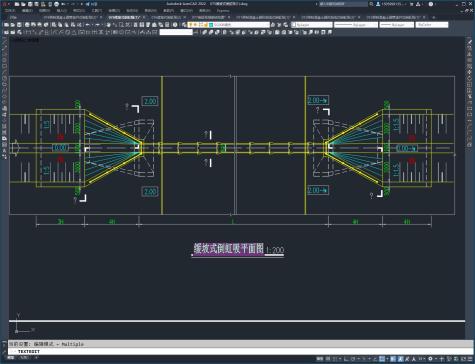Open the ByColor plot style dropdown
The height and width of the screenshot is (364, 475).
pos(432,25)
